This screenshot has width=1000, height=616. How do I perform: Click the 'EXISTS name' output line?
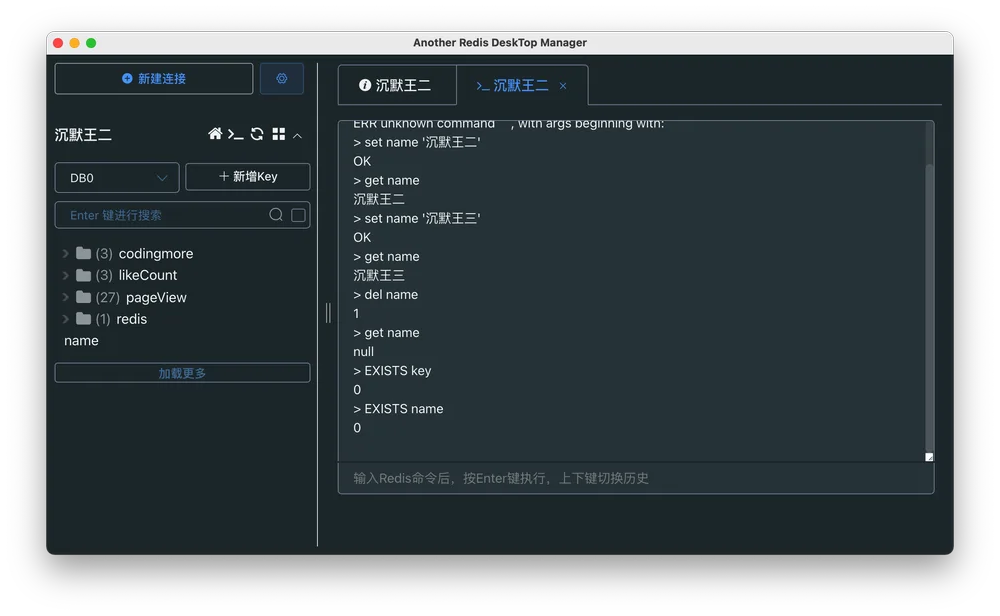click(x=398, y=409)
